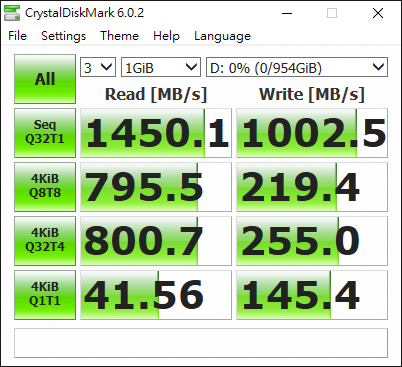
Task: Click the CrystalDiskMark app icon in title bar
Action: point(12,13)
